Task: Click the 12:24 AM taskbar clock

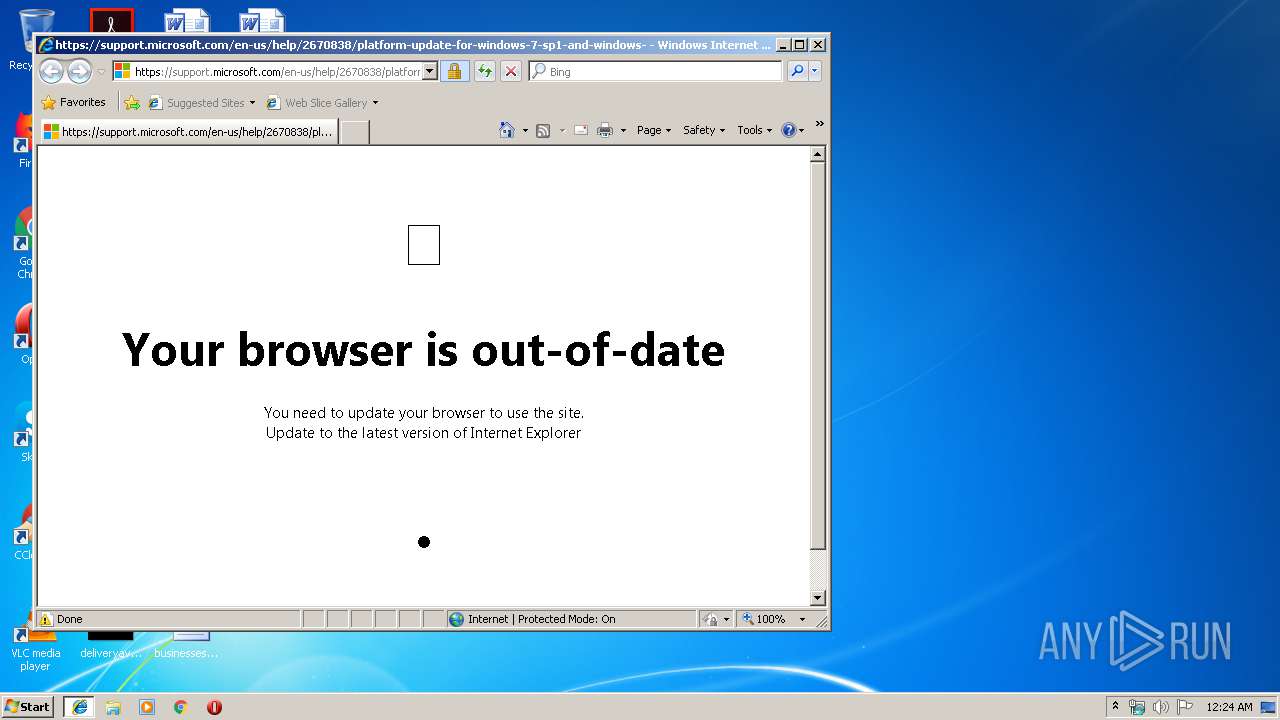Action: coord(1229,707)
